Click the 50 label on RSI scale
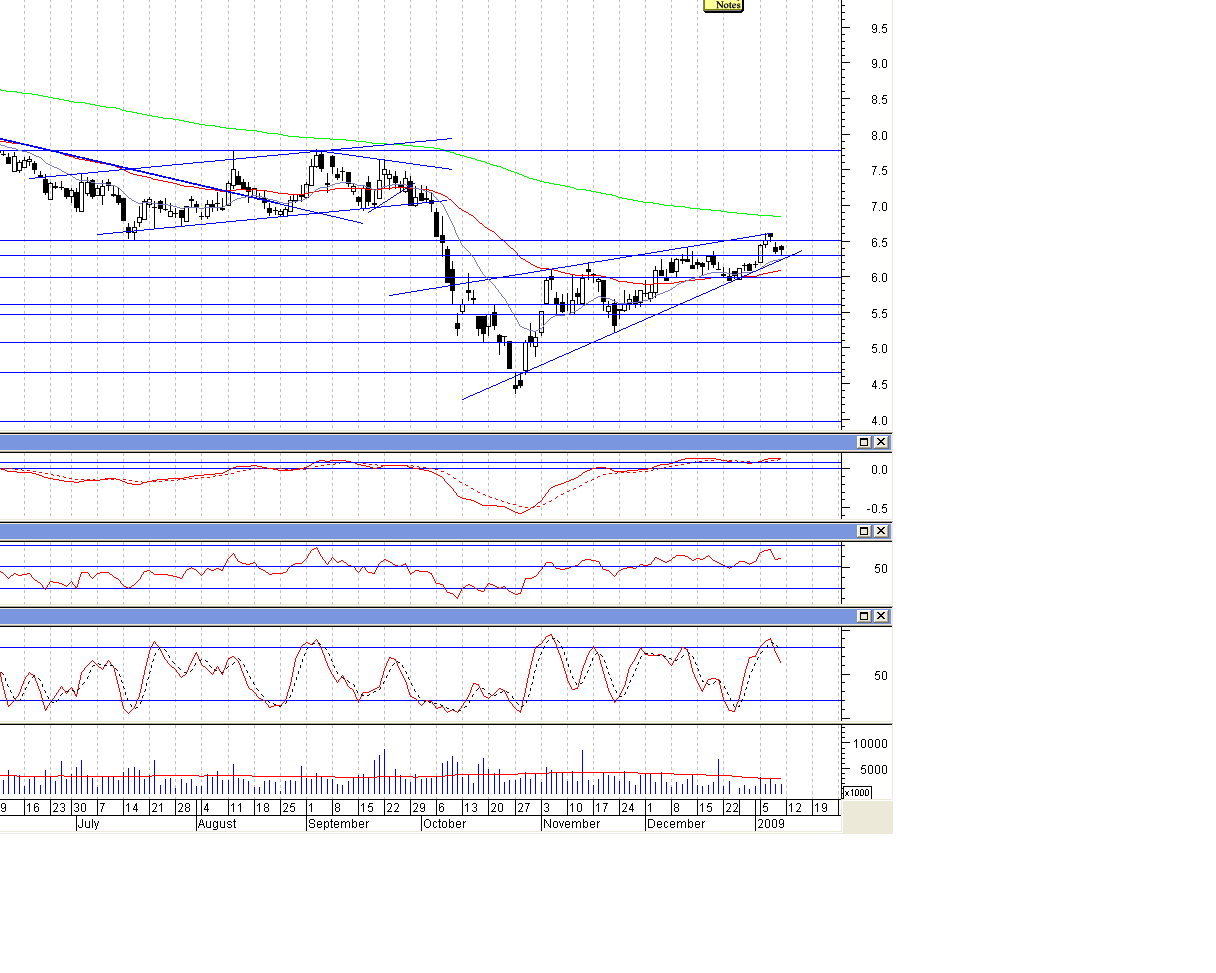1216x973 pixels. click(881, 568)
